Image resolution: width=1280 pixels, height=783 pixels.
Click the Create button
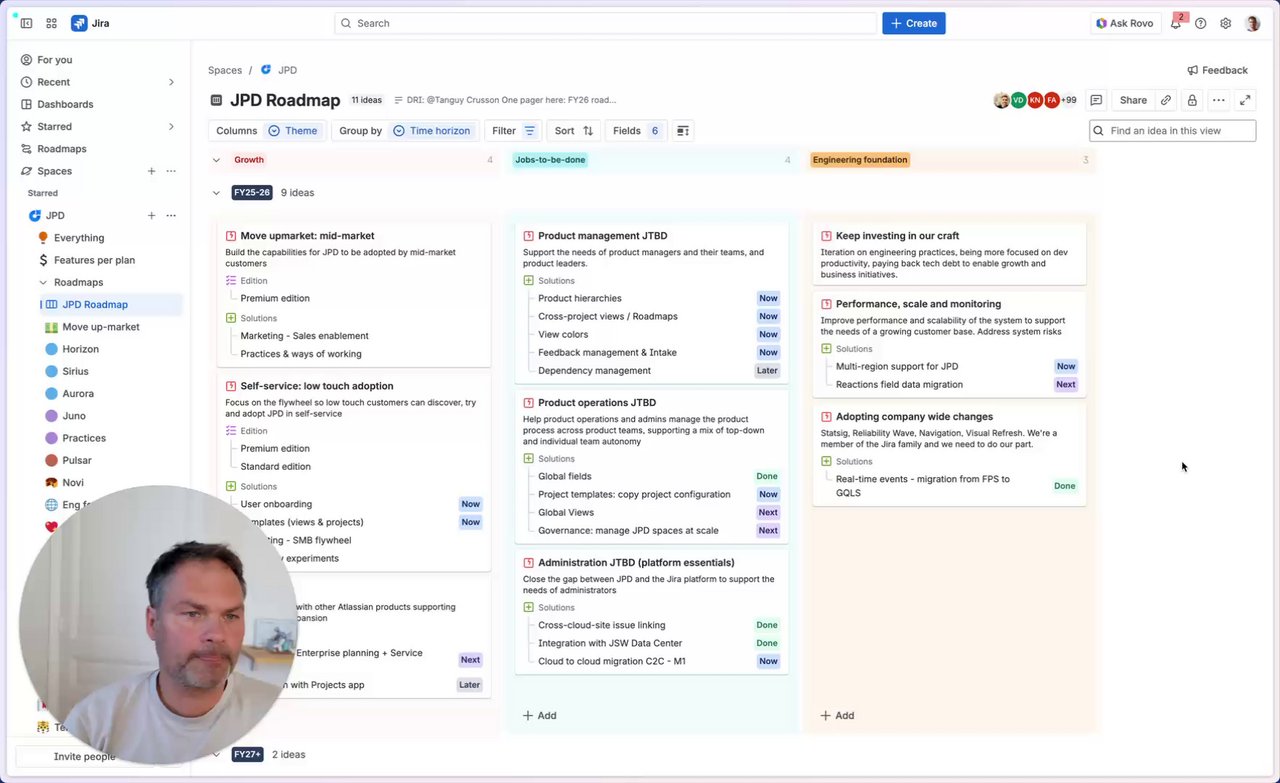click(x=913, y=23)
